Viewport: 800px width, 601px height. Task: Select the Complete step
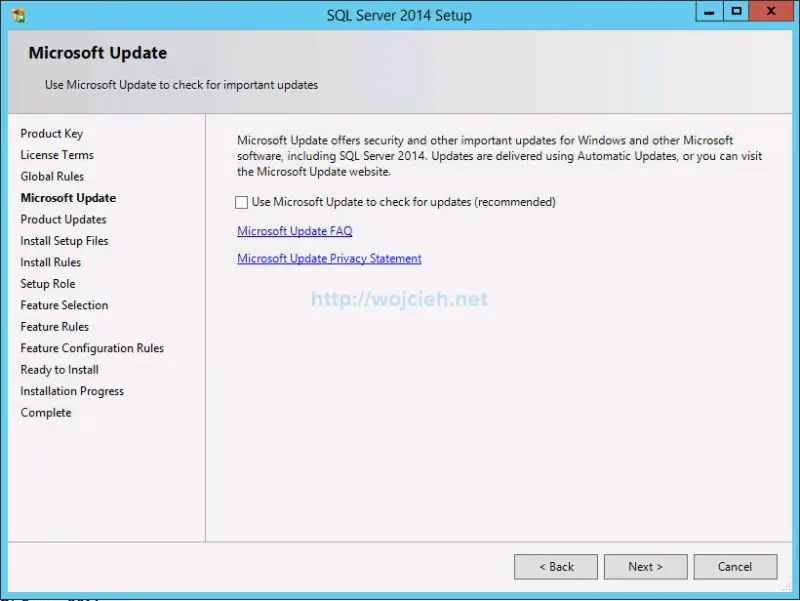pos(45,412)
